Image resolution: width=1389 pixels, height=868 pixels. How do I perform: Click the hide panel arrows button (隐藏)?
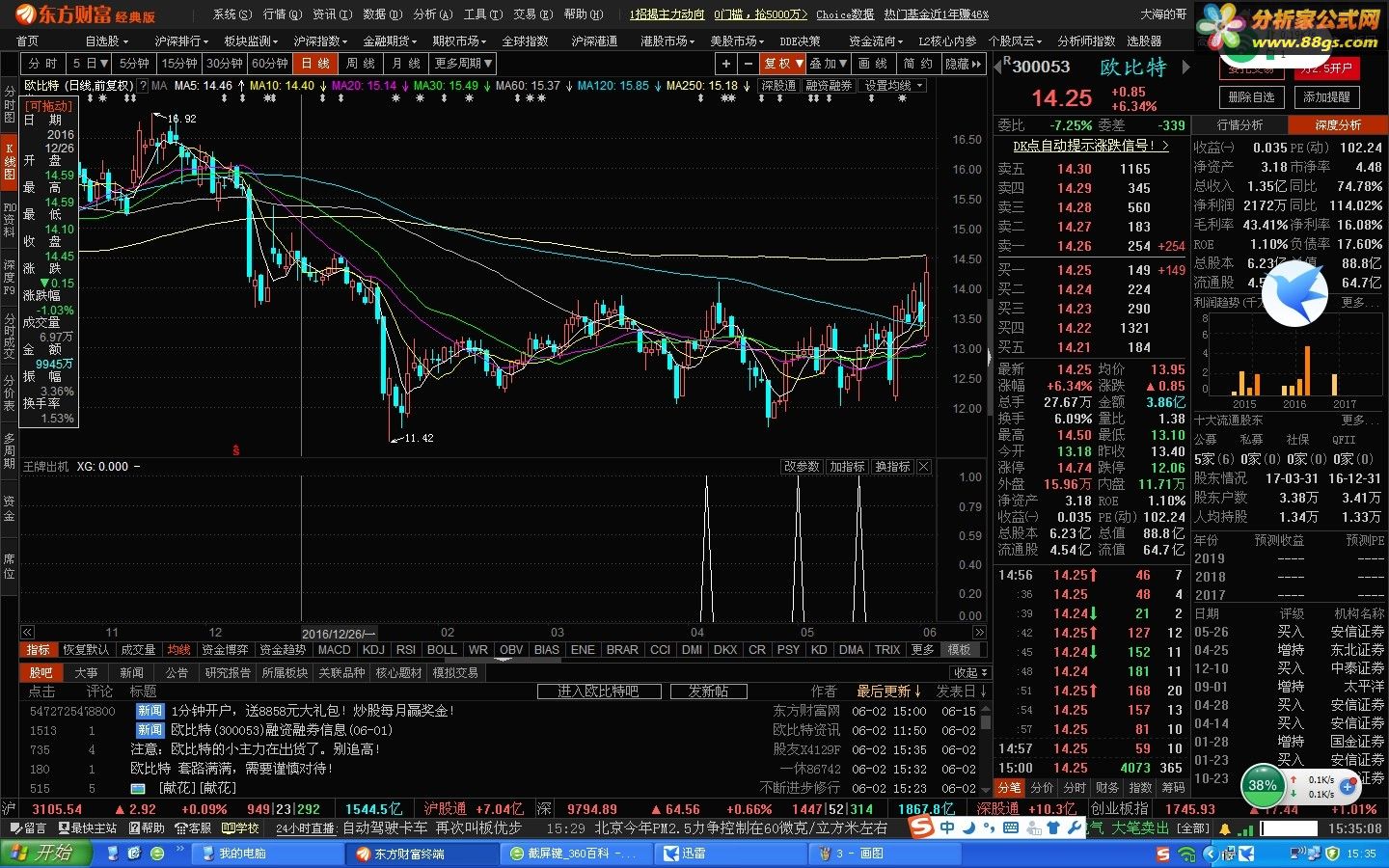coord(964,64)
